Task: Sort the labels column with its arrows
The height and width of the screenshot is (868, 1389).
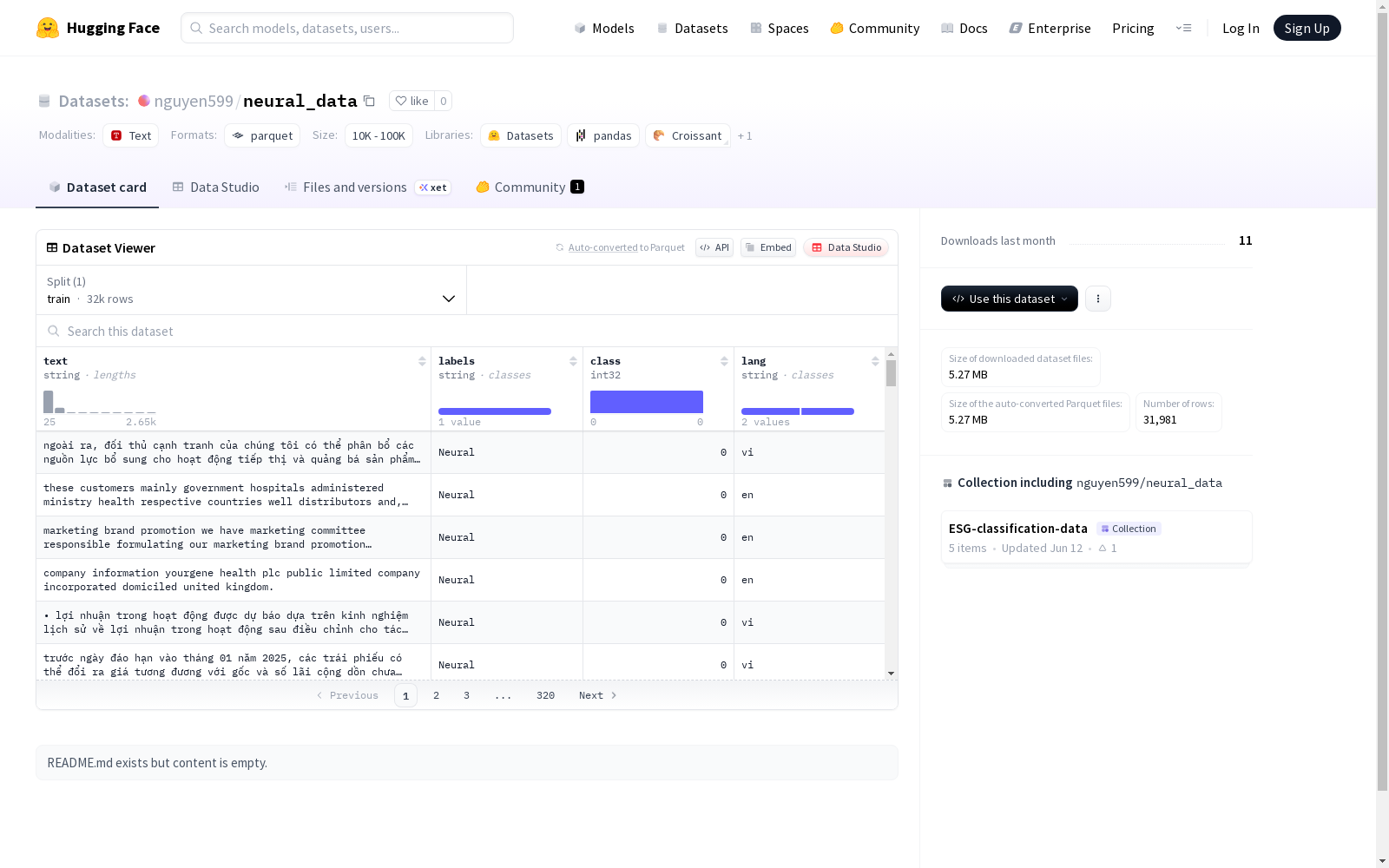Action: (x=573, y=361)
